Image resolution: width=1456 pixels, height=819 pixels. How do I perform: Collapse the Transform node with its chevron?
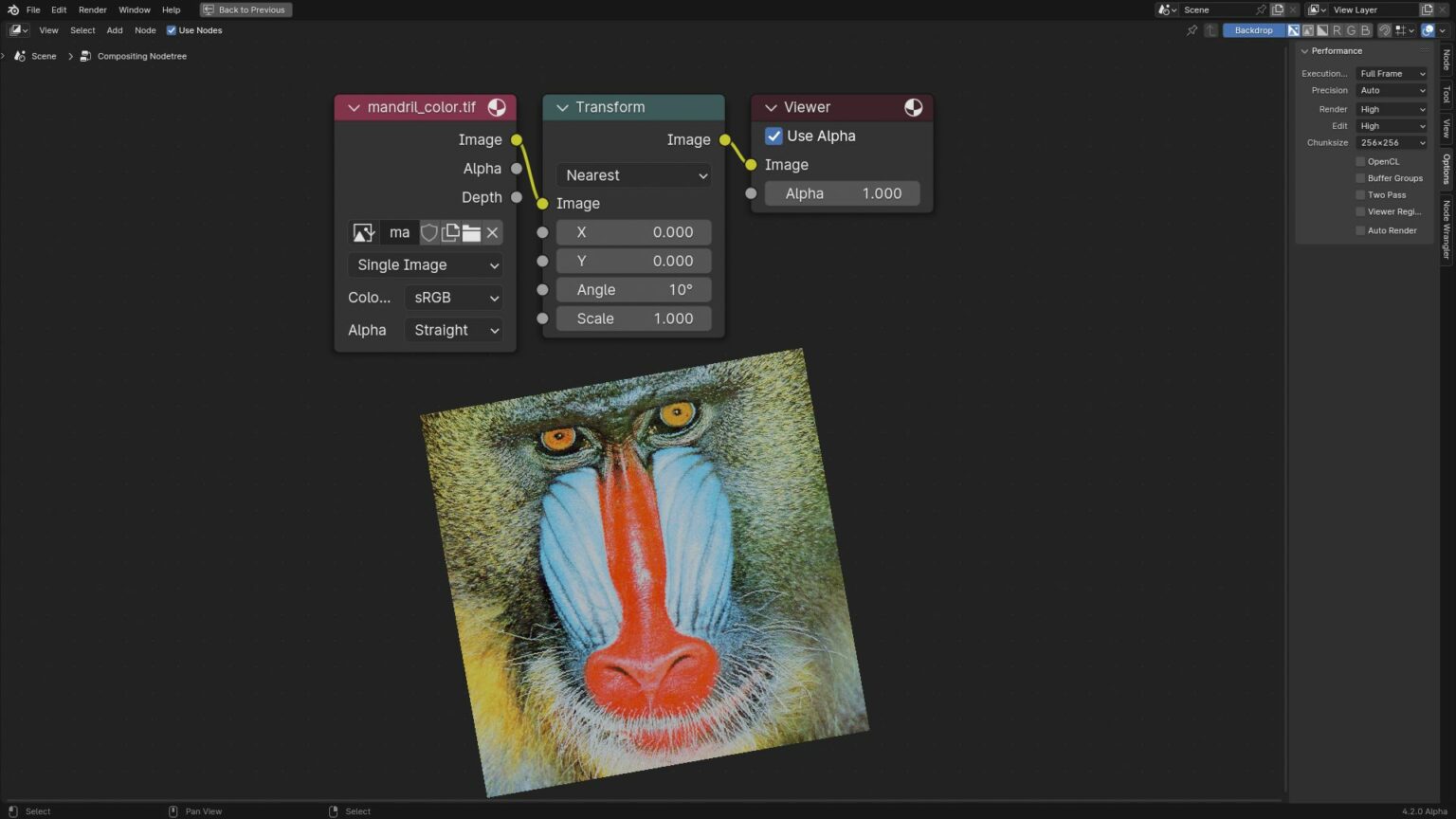(x=561, y=107)
